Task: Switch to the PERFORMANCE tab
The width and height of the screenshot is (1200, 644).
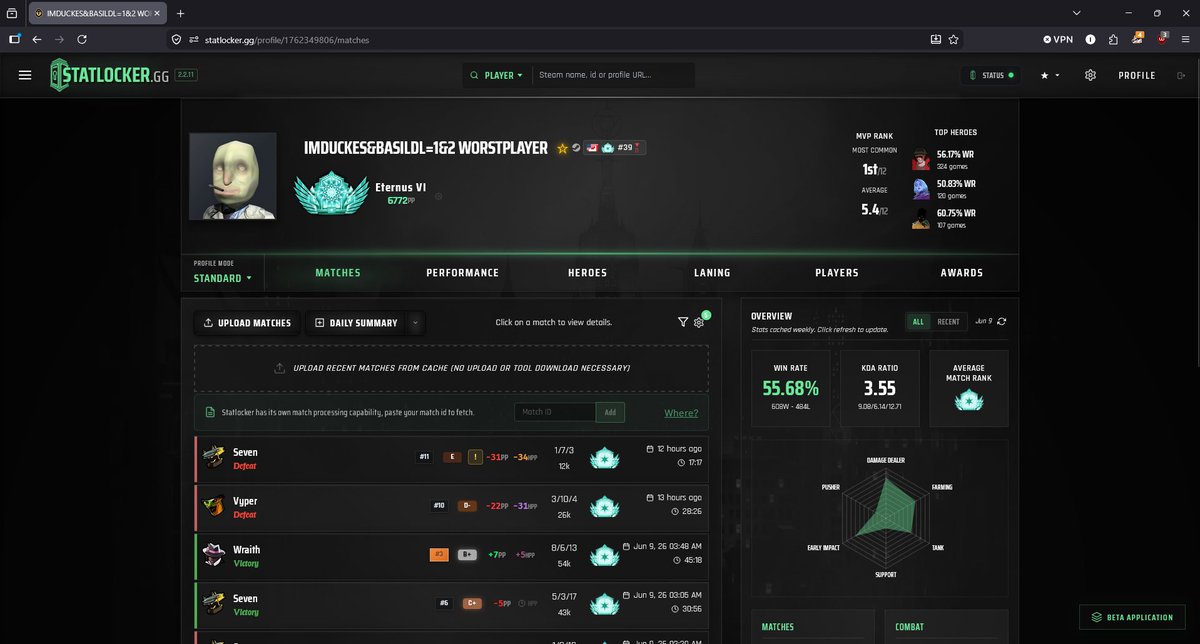Action: tap(462, 272)
